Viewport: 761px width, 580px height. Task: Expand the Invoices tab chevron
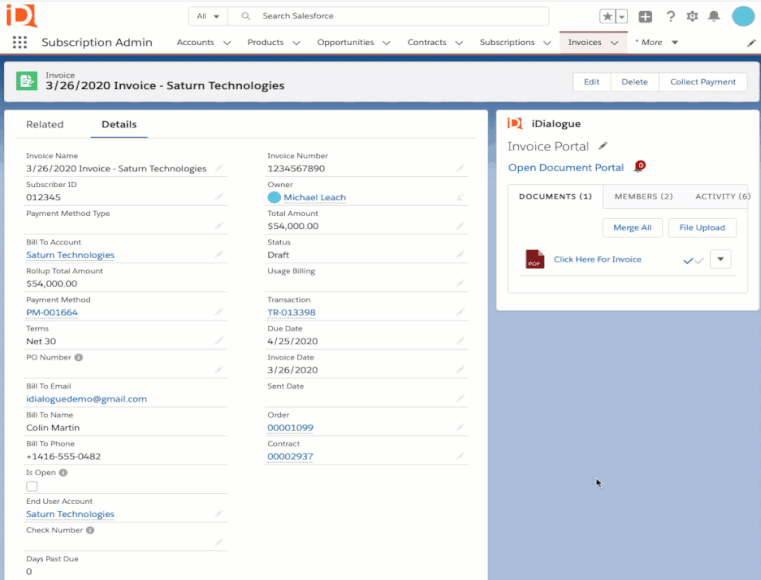(614, 43)
